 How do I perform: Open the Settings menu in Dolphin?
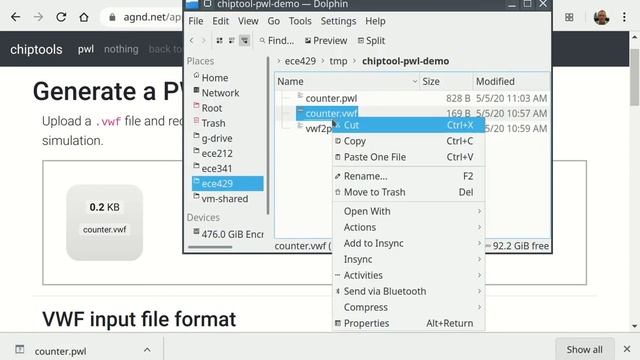338,21
